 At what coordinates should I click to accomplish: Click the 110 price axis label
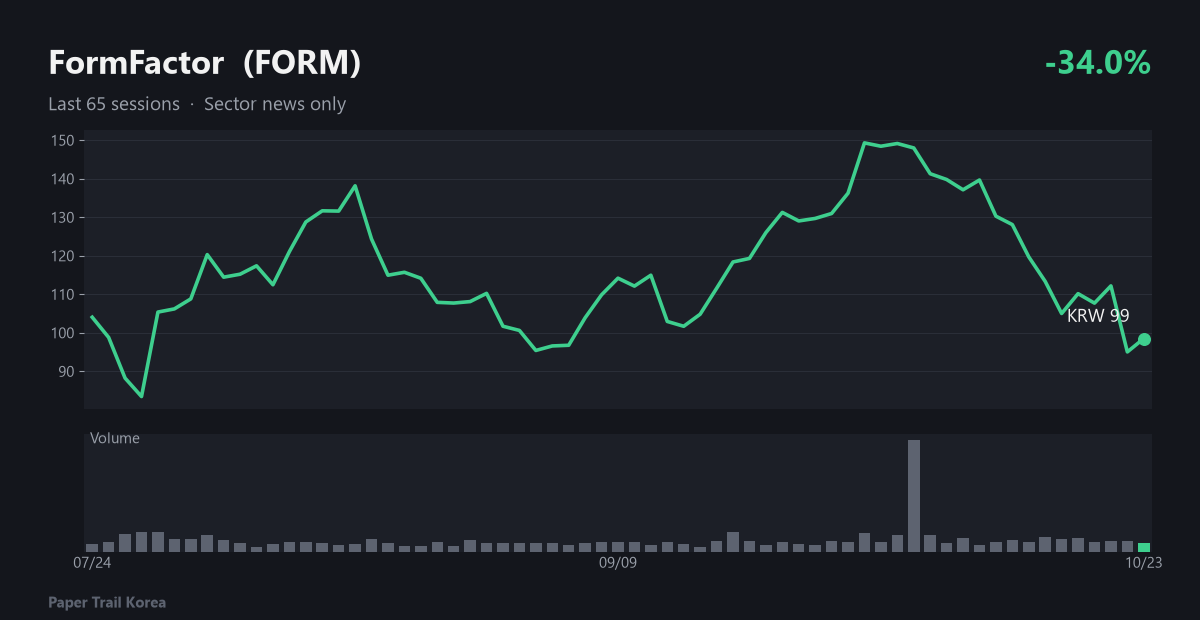coord(62,294)
